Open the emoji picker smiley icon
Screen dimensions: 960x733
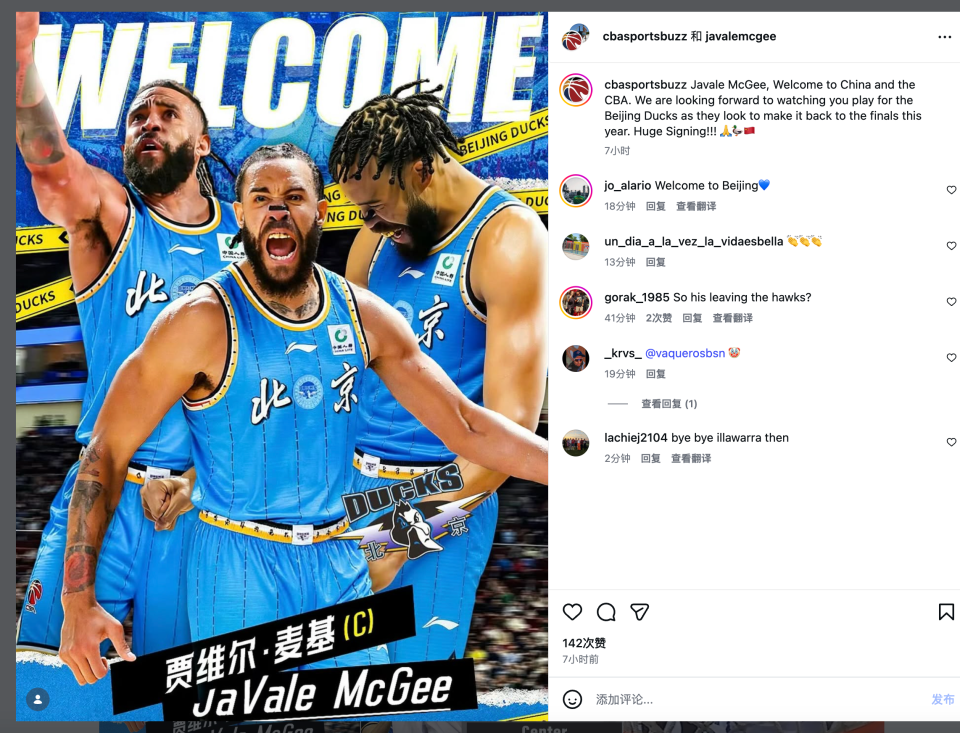(x=572, y=699)
